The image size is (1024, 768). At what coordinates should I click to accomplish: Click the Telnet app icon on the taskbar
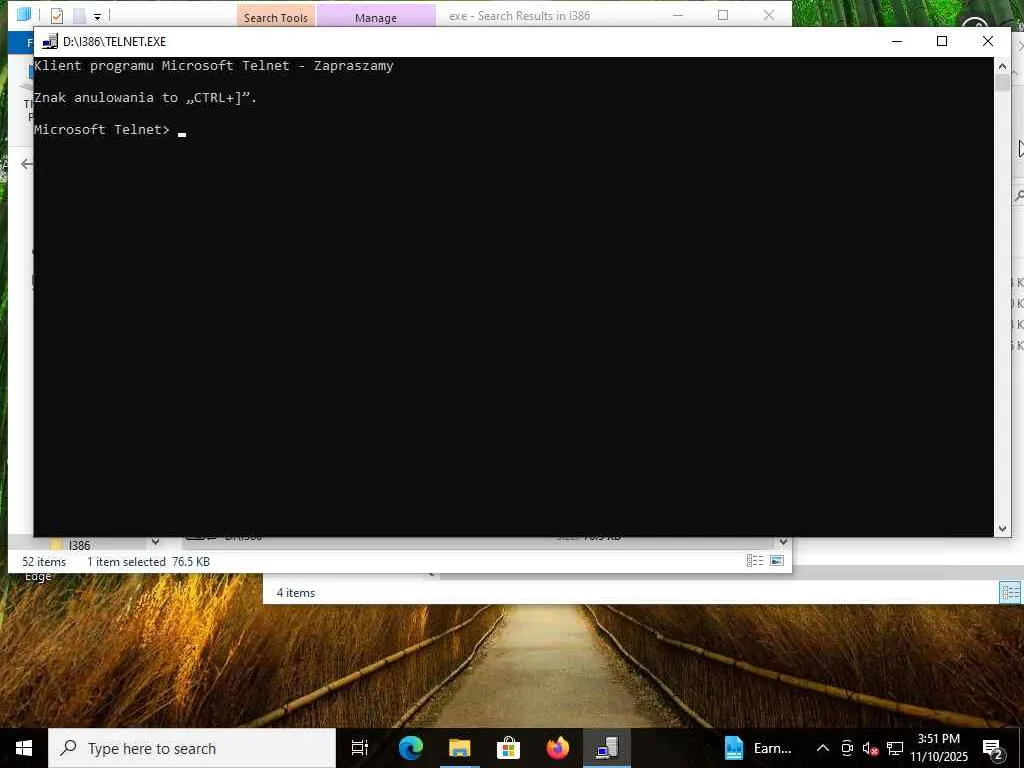click(x=607, y=748)
